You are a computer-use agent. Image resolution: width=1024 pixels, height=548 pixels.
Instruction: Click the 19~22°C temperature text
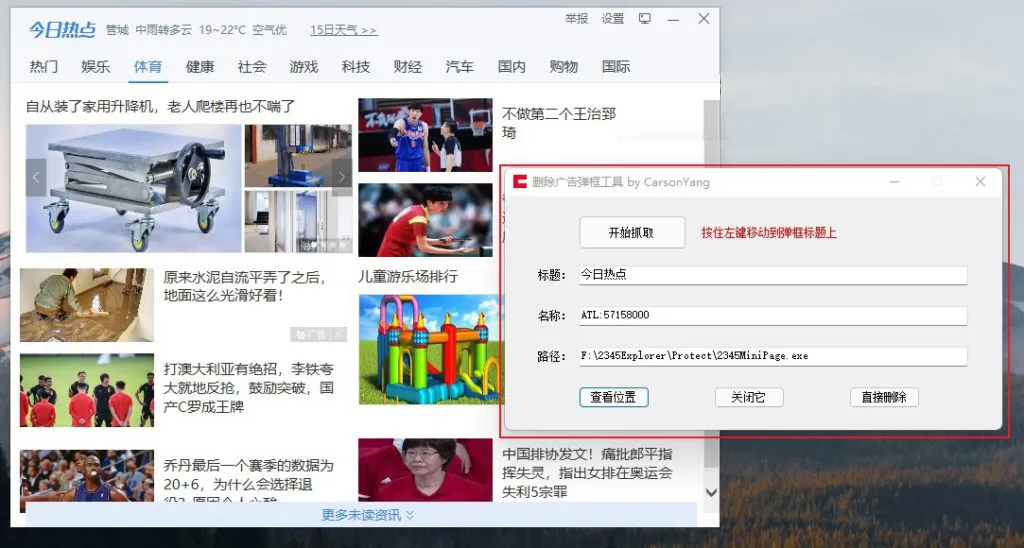click(223, 30)
